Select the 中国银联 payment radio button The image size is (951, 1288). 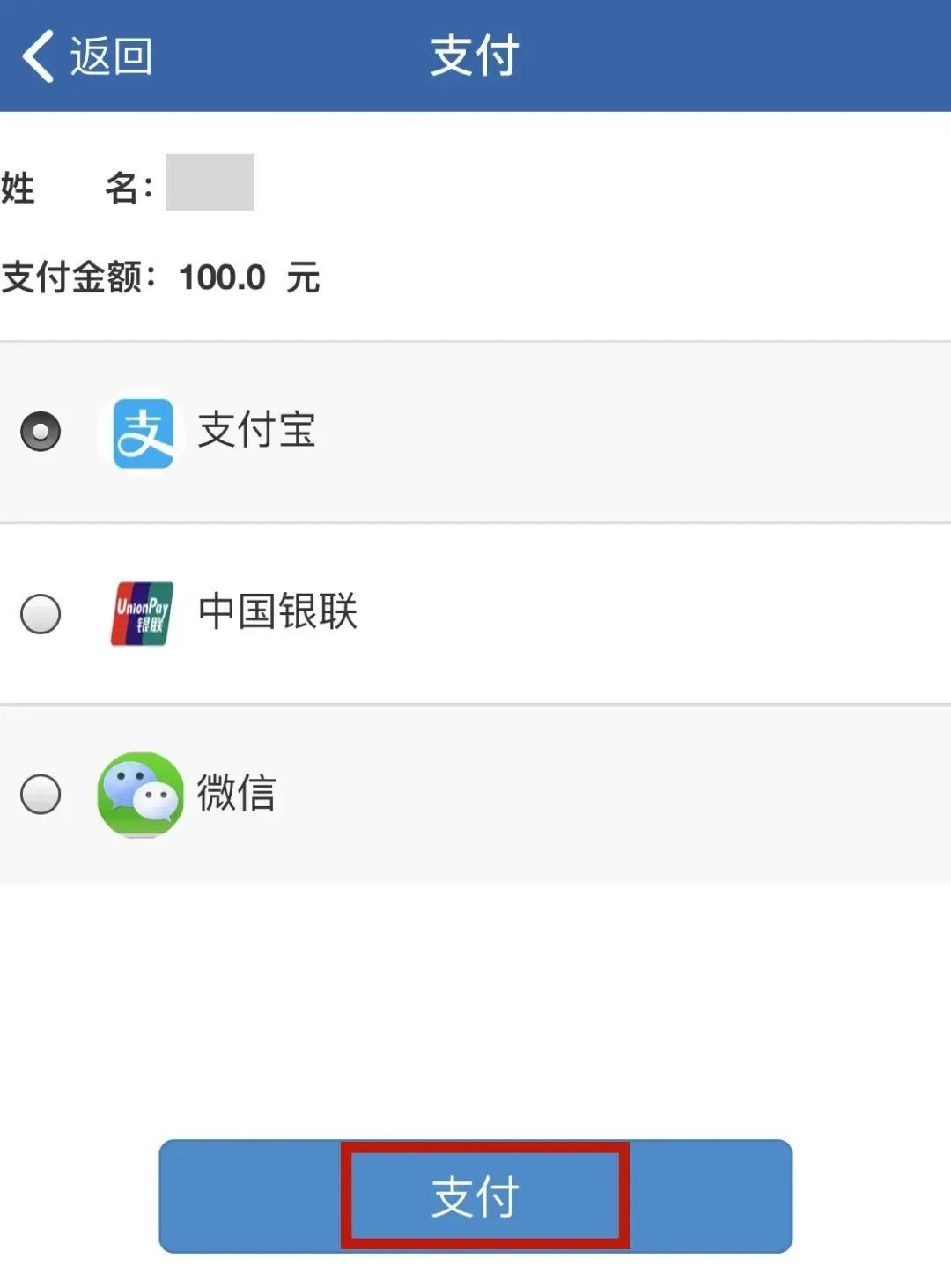(39, 614)
